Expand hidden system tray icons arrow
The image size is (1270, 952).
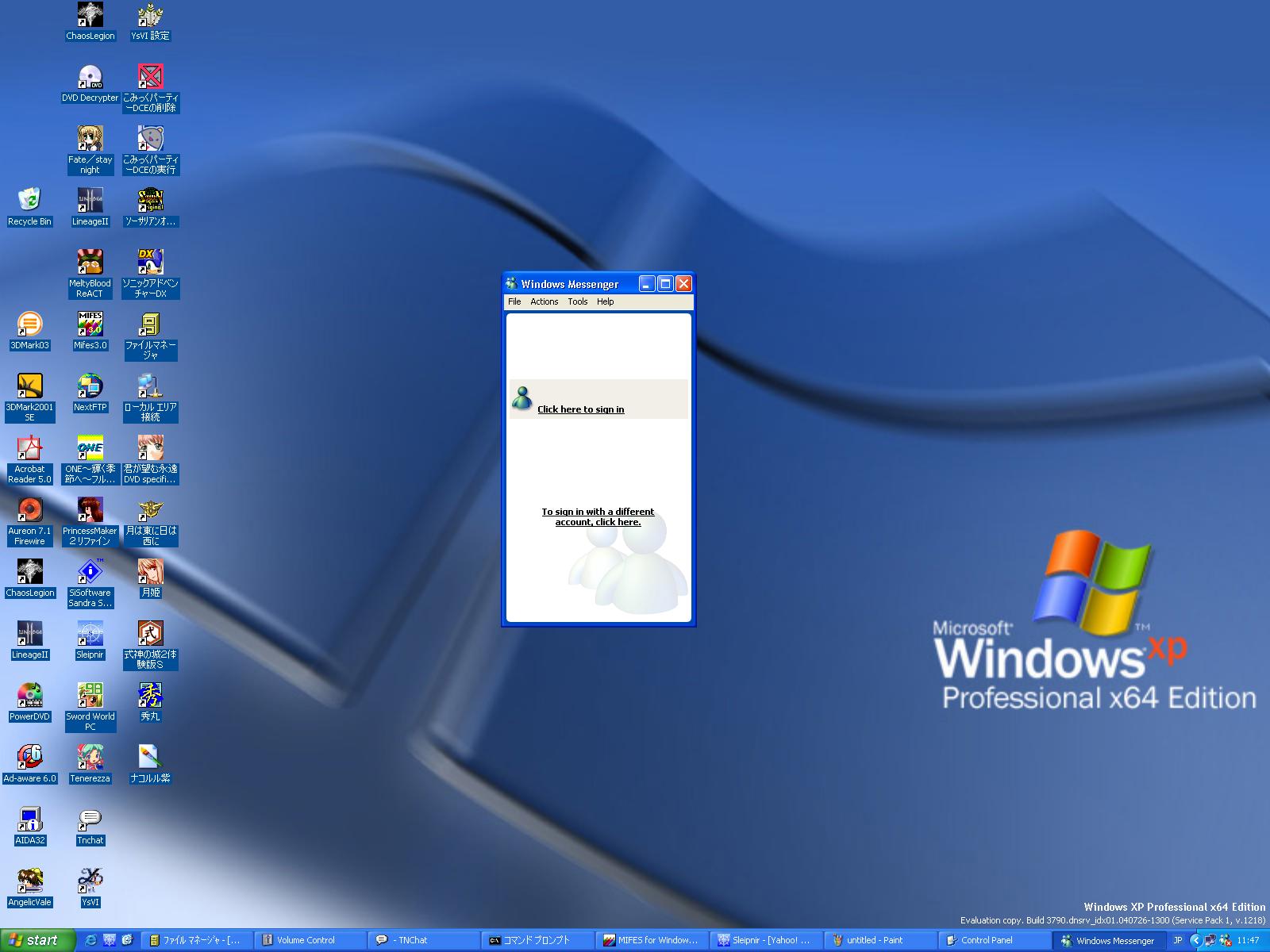[1195, 940]
